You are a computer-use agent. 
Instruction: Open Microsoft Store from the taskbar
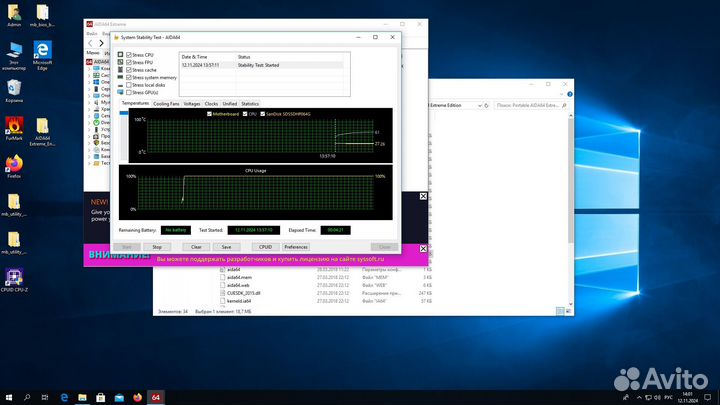click(x=101, y=397)
